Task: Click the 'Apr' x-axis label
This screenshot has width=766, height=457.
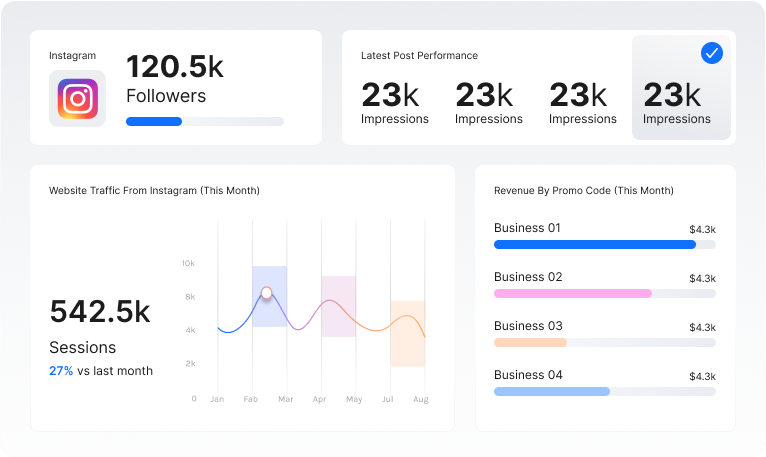Action: 319,399
